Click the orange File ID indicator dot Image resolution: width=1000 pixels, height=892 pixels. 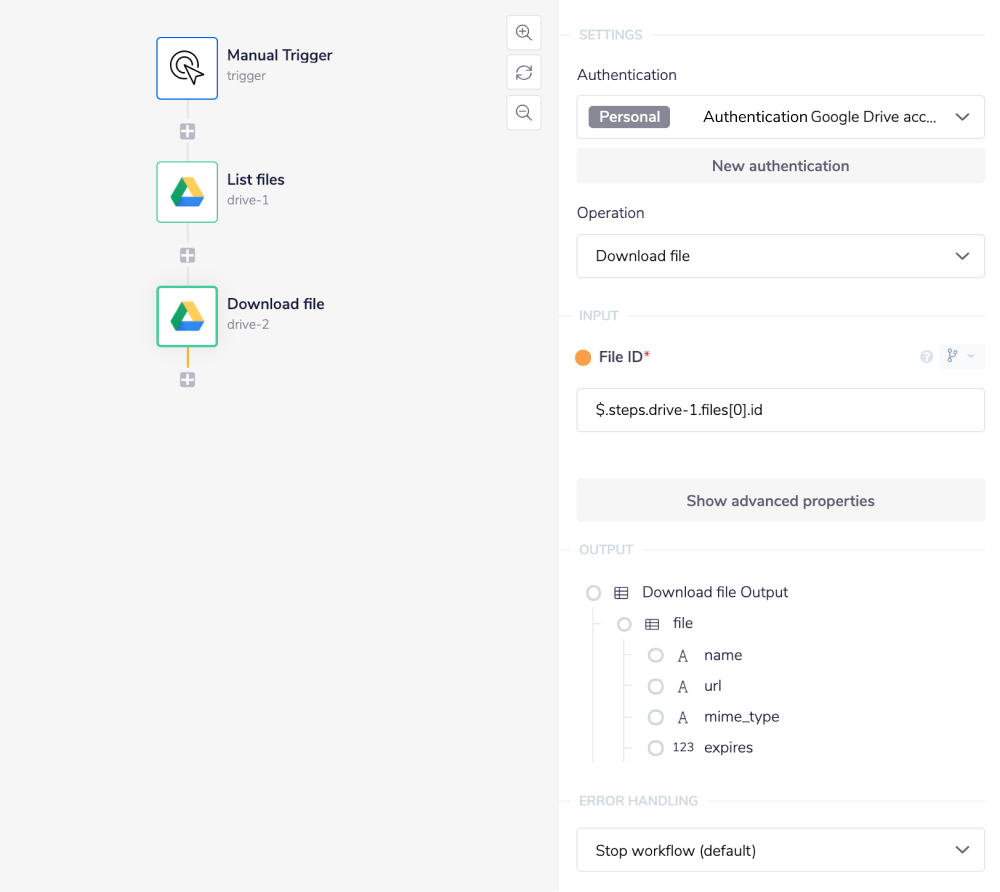[584, 358]
